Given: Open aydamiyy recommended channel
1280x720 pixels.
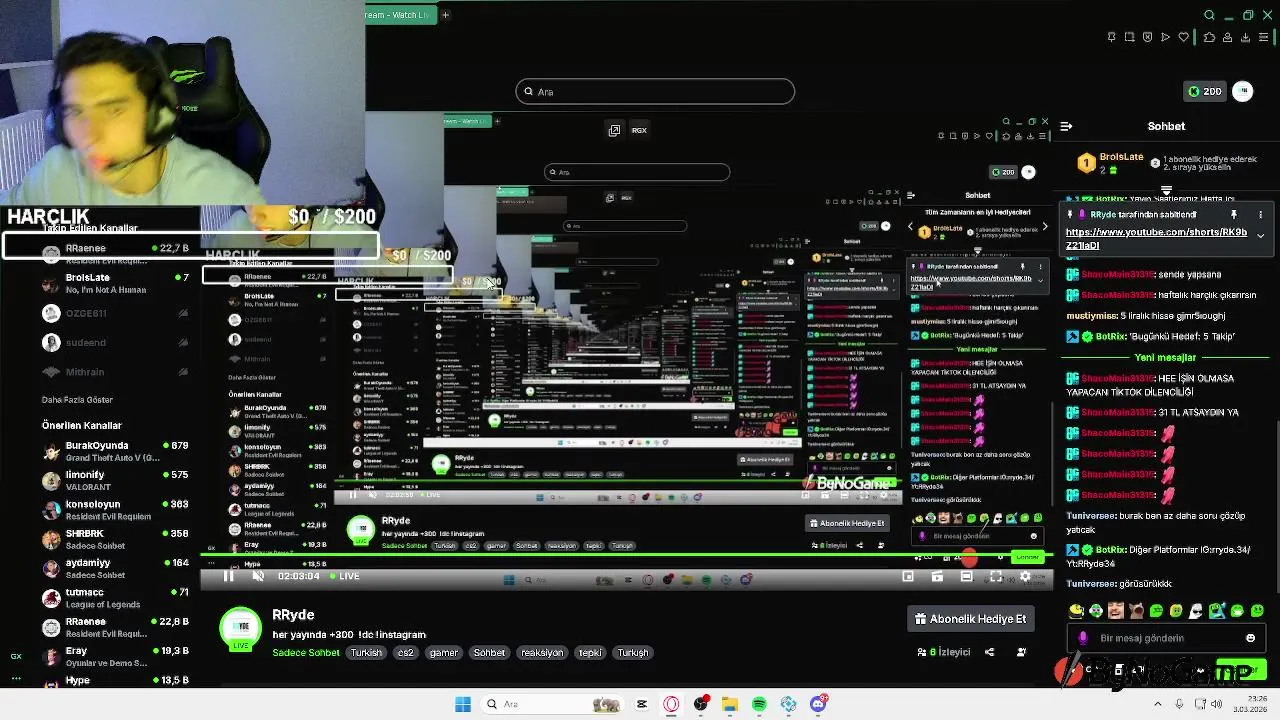Looking at the screenshot, I should click(116, 568).
